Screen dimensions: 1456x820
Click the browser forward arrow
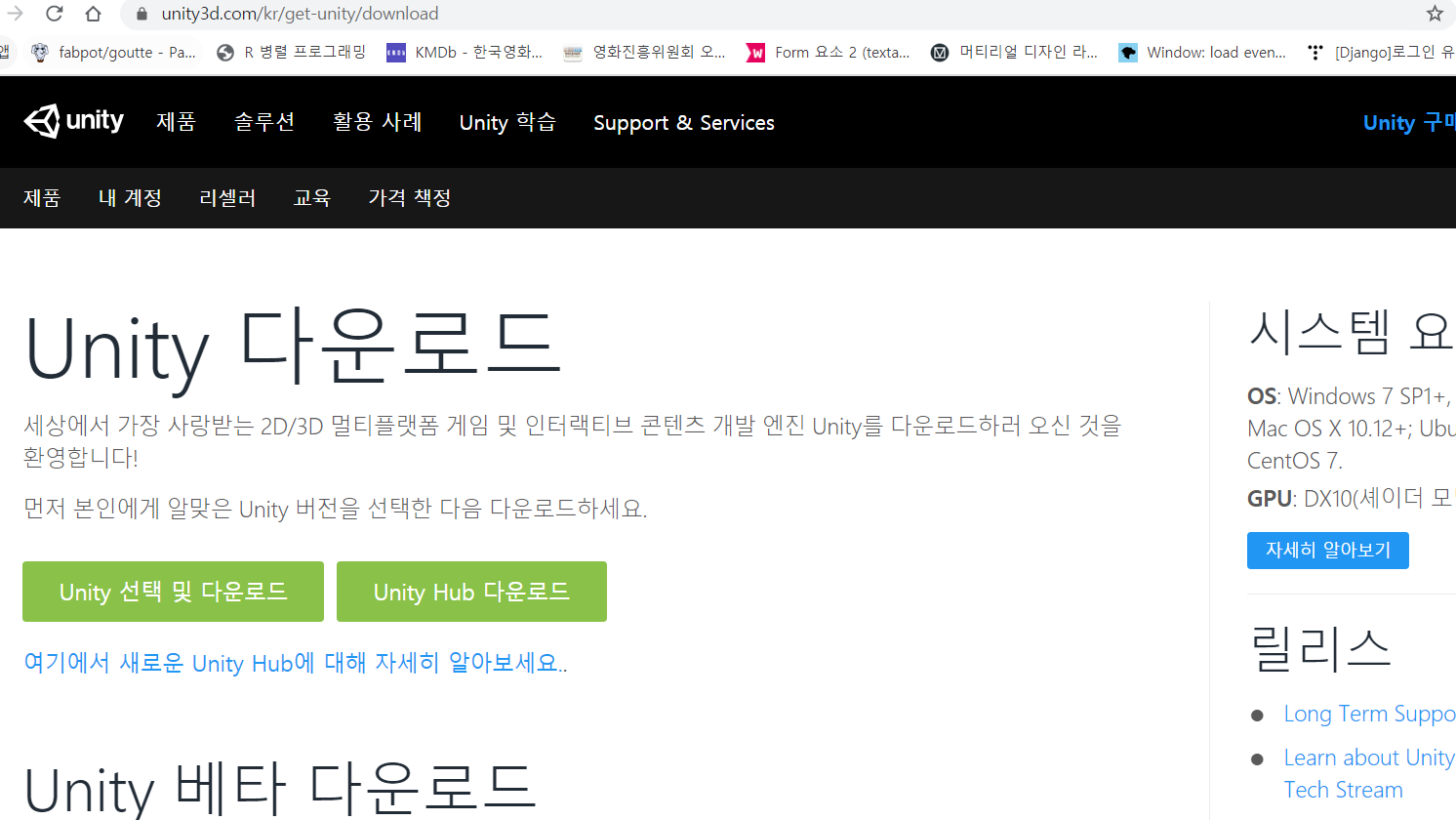pyautogui.click(x=15, y=14)
